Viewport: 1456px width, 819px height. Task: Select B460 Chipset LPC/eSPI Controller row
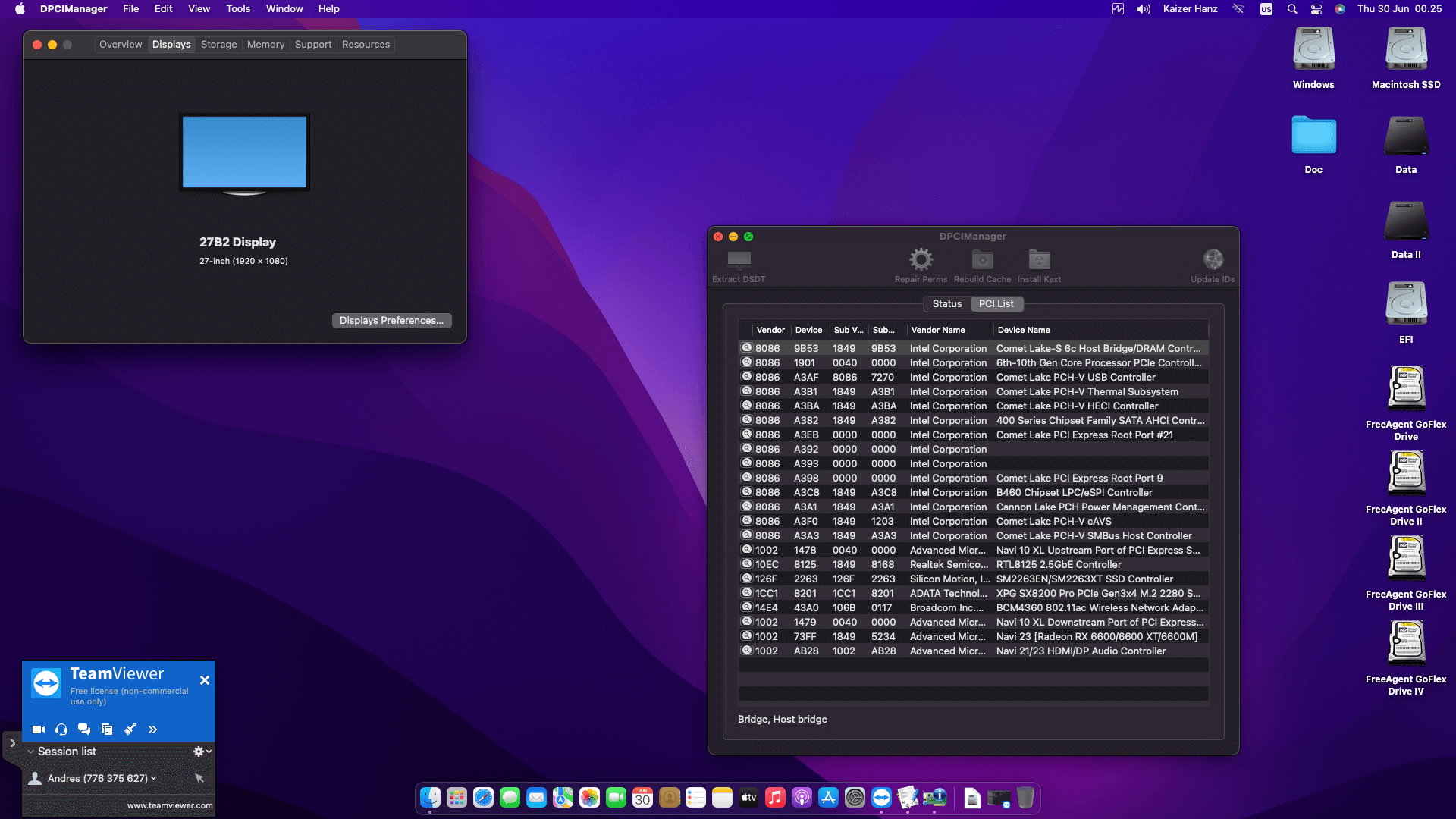[974, 493]
